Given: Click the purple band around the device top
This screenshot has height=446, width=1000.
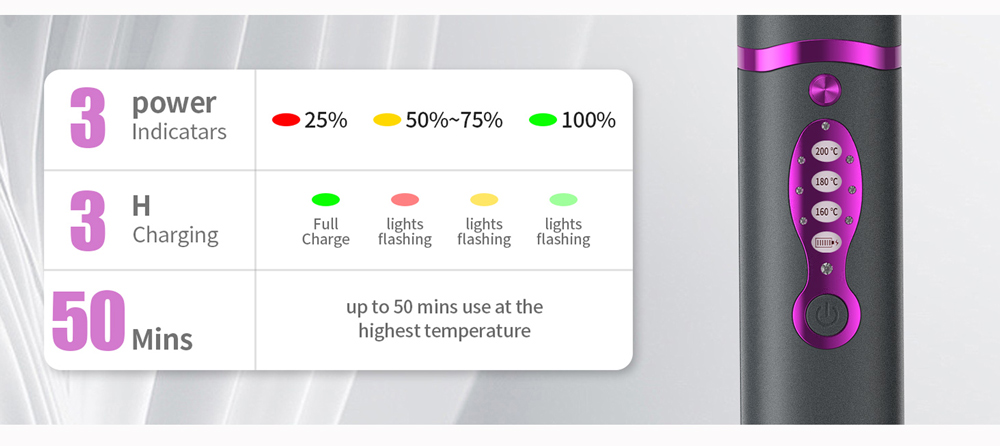Looking at the screenshot, I should pyautogui.click(x=820, y=55).
